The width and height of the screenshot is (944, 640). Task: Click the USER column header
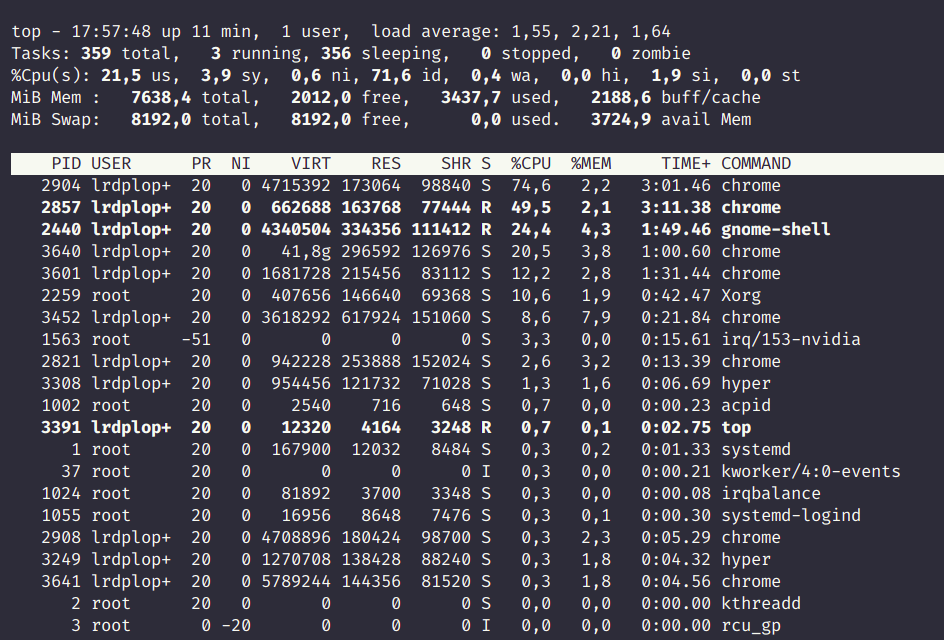(111, 164)
